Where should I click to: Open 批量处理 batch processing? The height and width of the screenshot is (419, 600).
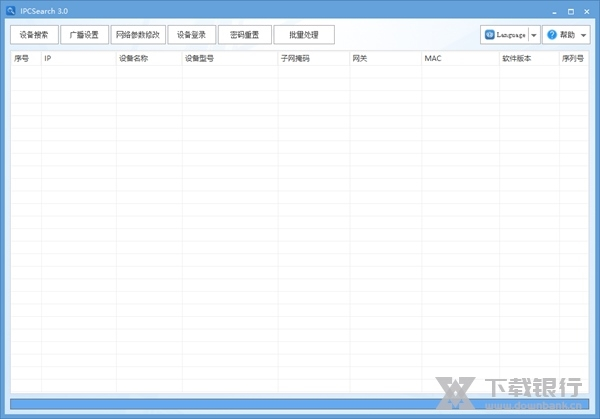click(304, 35)
